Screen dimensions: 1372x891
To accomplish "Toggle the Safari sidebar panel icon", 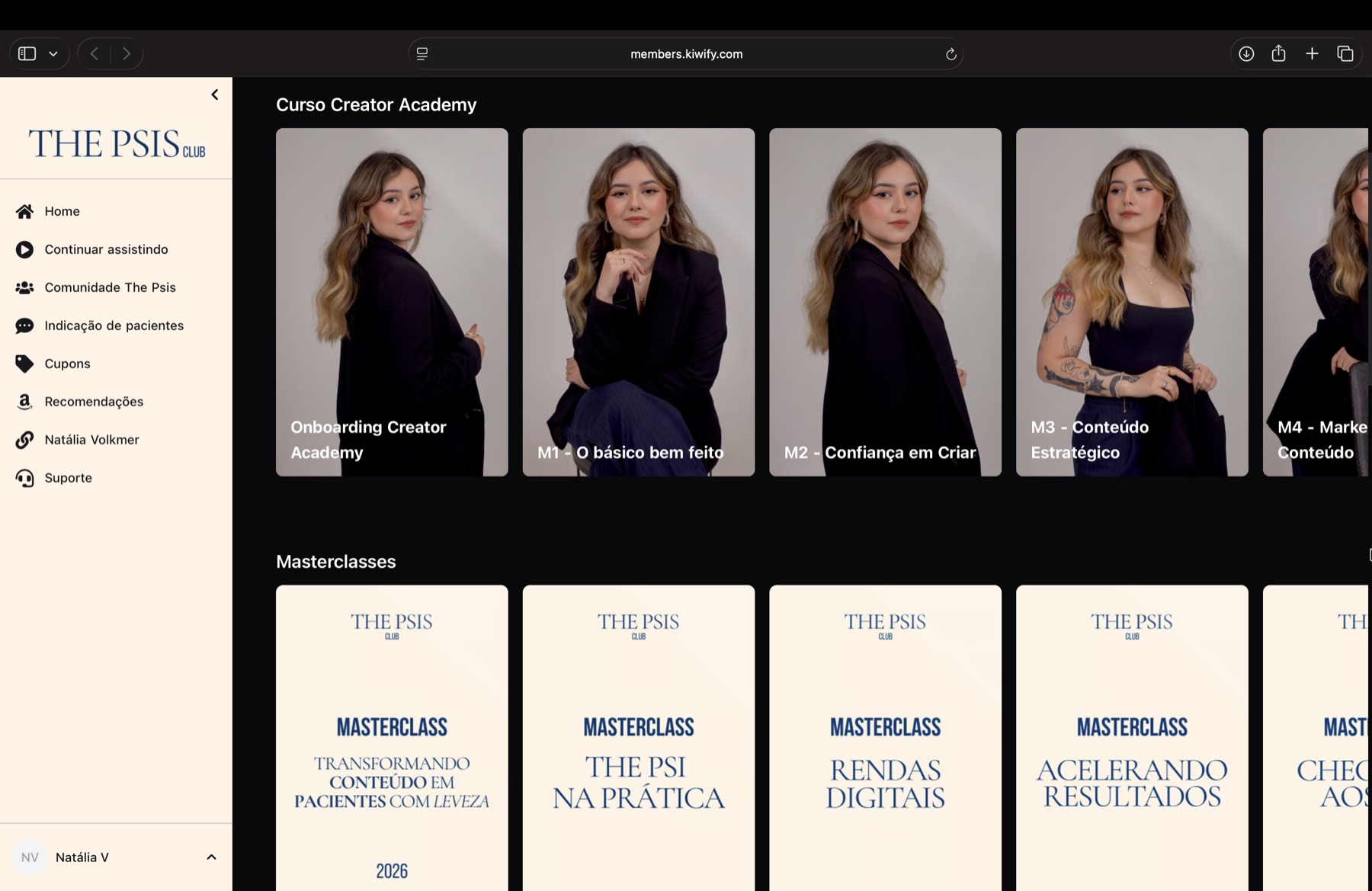I will (x=27, y=53).
